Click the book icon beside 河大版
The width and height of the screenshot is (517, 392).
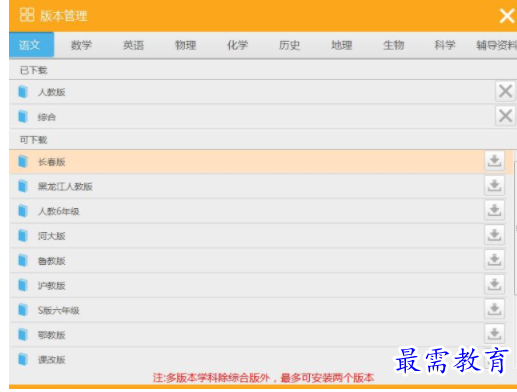[23, 236]
